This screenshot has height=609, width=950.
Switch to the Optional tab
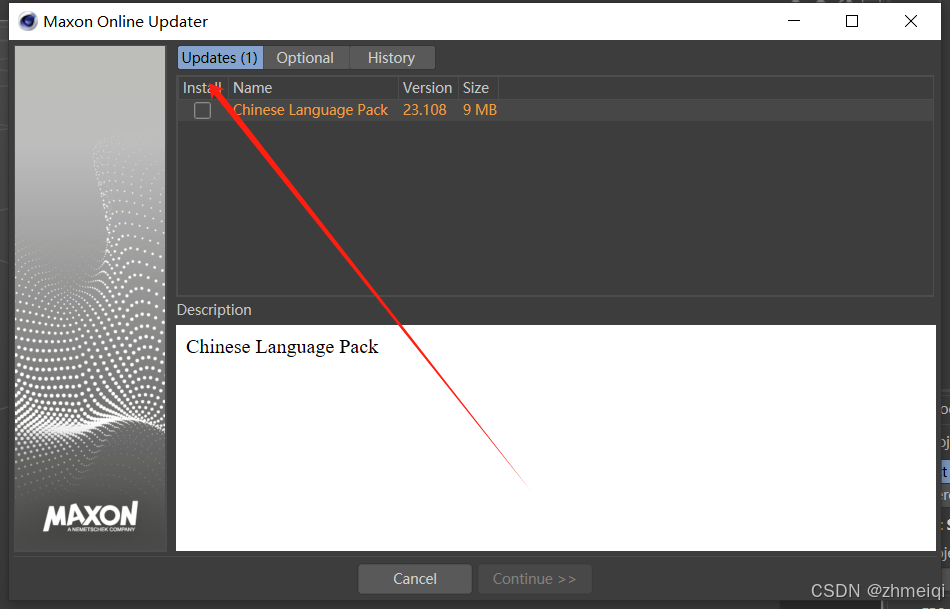[305, 58]
